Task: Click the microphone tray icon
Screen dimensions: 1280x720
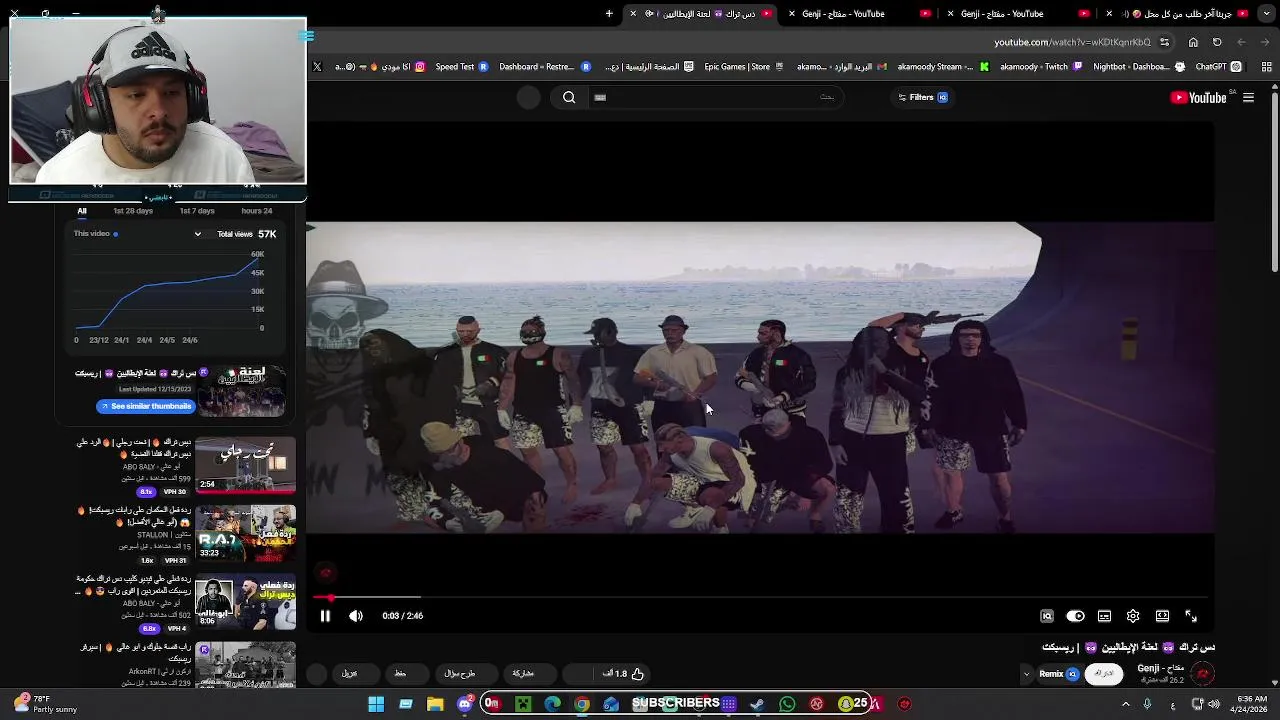Action: click(x=1147, y=704)
